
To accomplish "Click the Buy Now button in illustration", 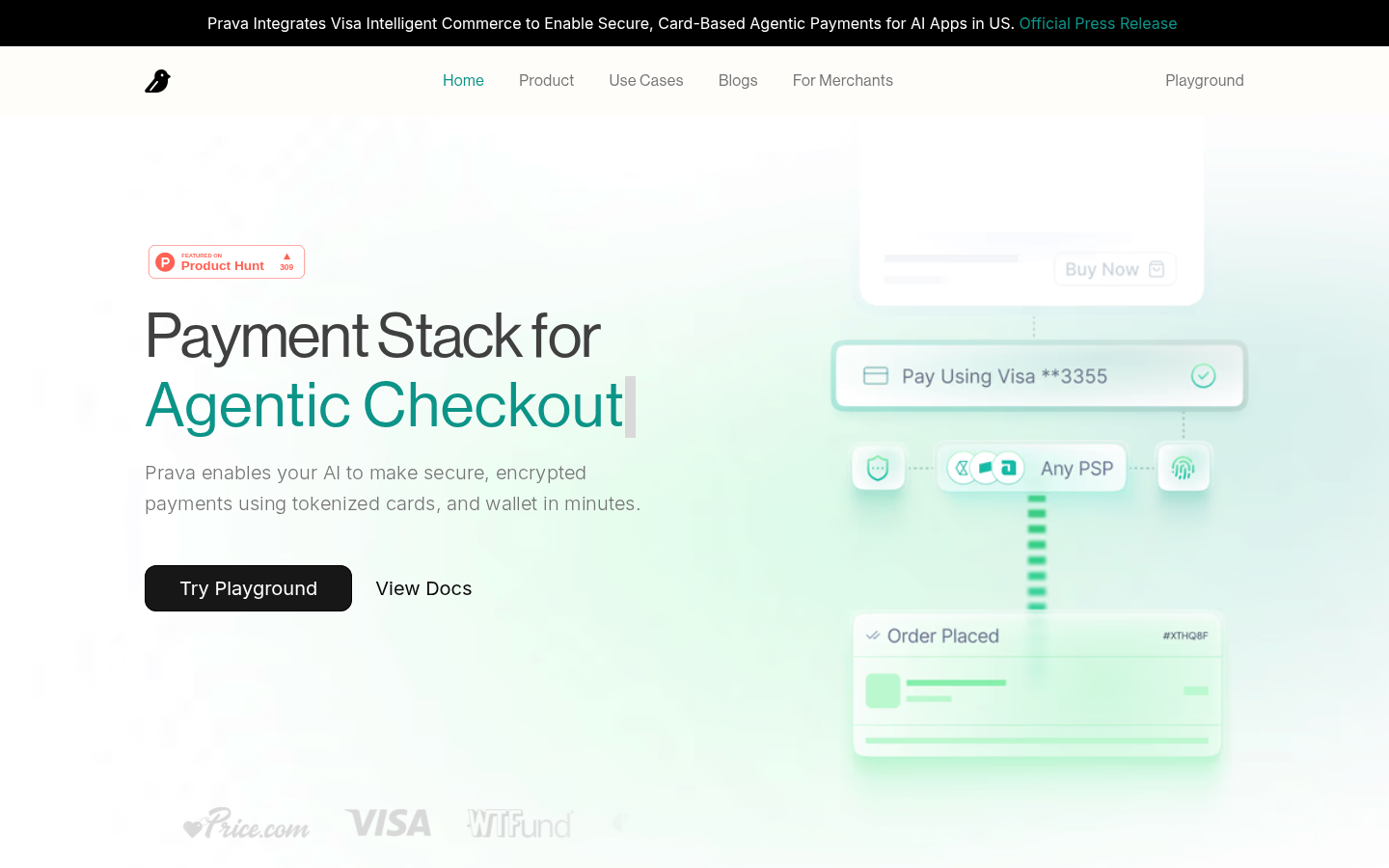I will tap(1115, 269).
